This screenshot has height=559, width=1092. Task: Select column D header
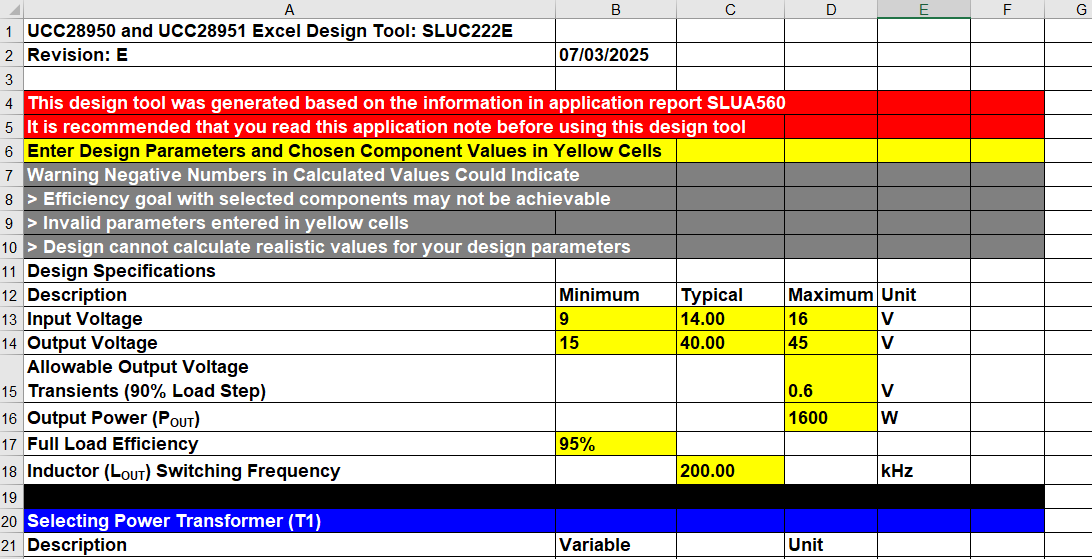tap(831, 9)
